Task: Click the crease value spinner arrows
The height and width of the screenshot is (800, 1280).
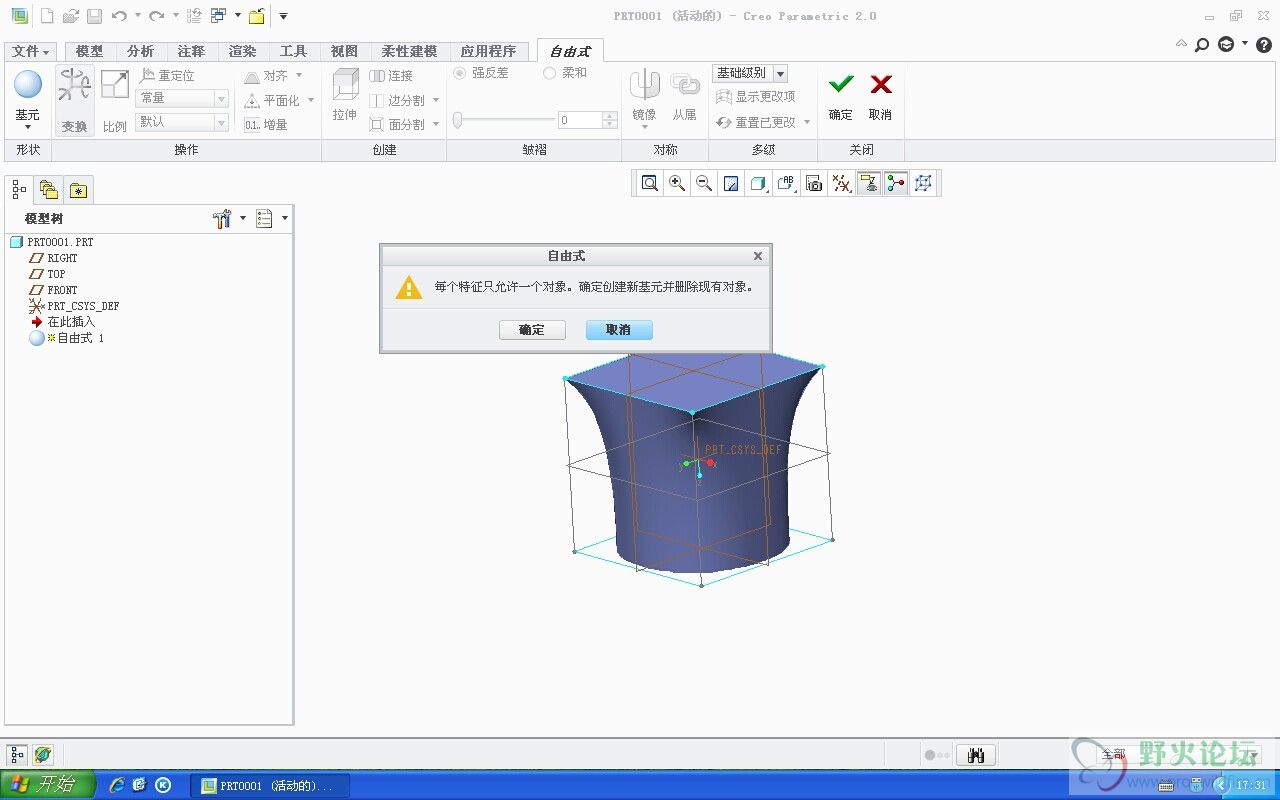Action: (610, 120)
